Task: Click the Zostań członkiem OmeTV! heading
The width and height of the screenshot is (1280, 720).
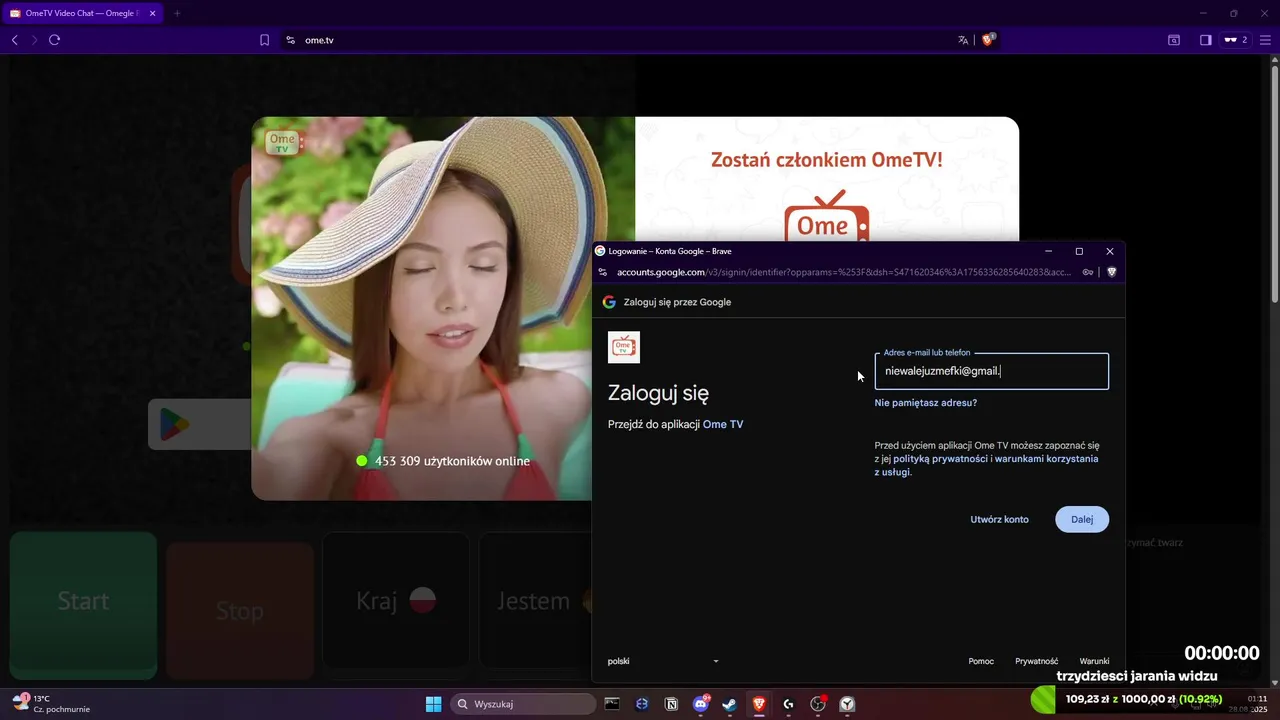Action: (x=827, y=160)
